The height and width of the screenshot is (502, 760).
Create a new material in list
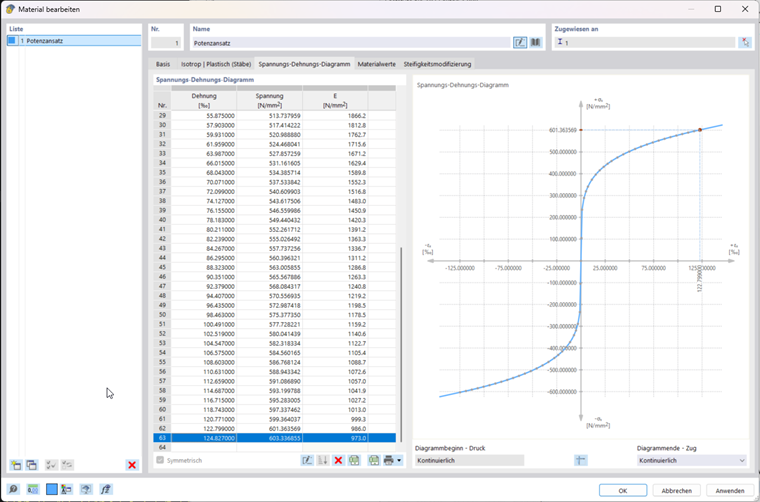(16, 465)
